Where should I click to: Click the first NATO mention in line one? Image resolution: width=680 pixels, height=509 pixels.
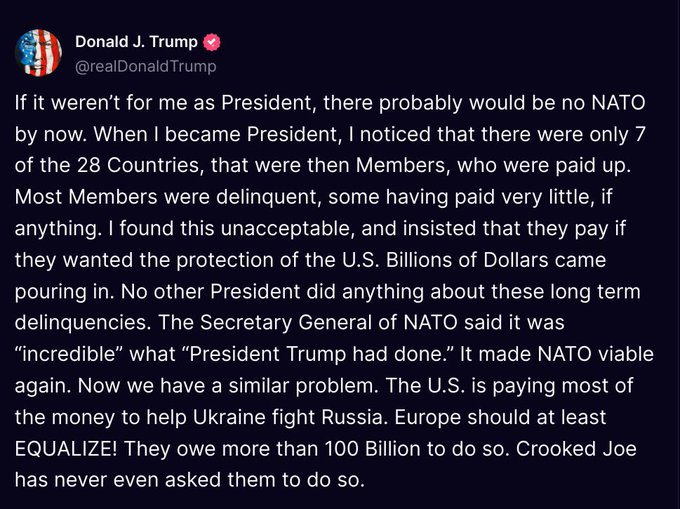click(x=618, y=103)
